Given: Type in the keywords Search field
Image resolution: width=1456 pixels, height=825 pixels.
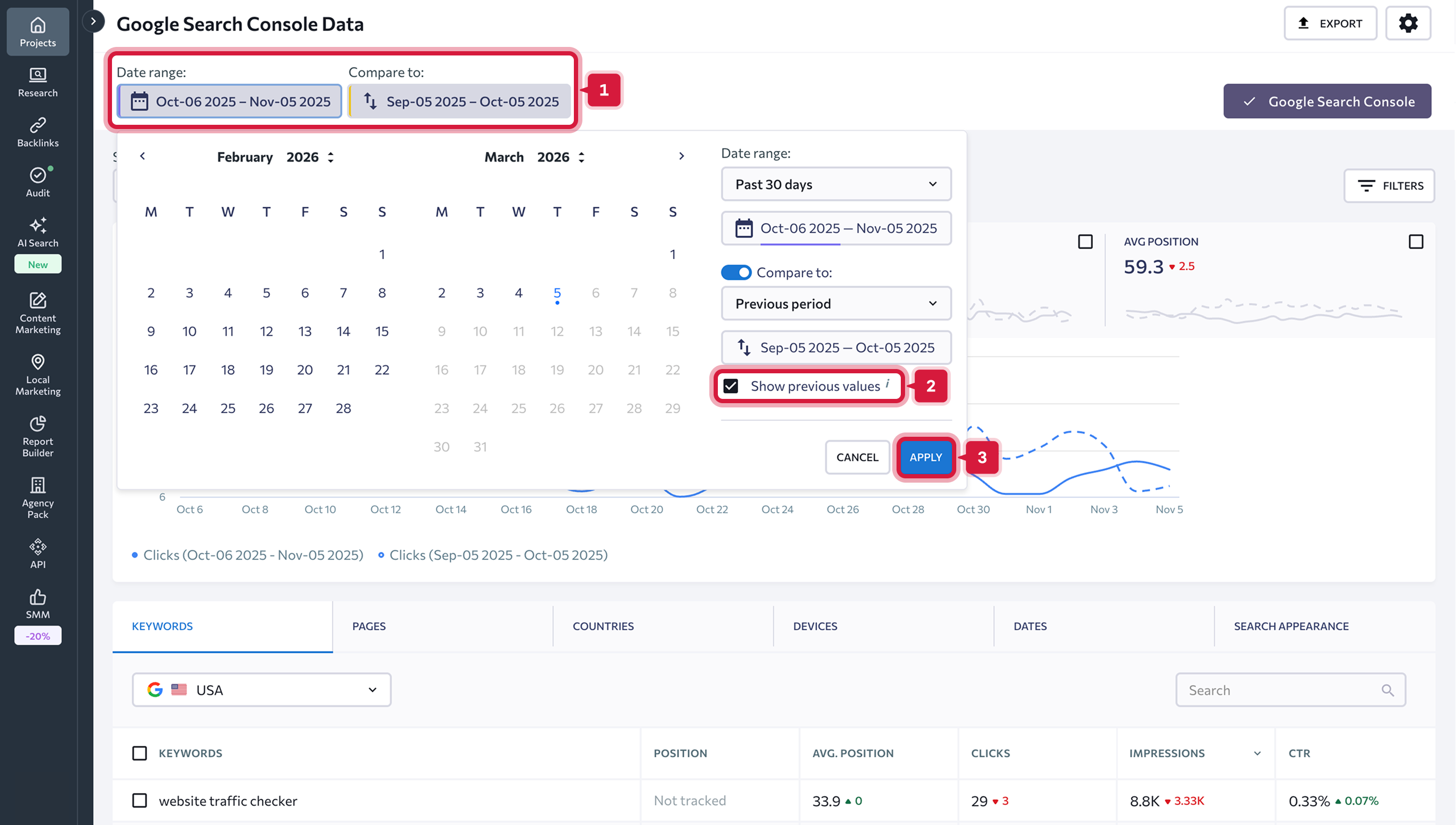Looking at the screenshot, I should (1281, 690).
